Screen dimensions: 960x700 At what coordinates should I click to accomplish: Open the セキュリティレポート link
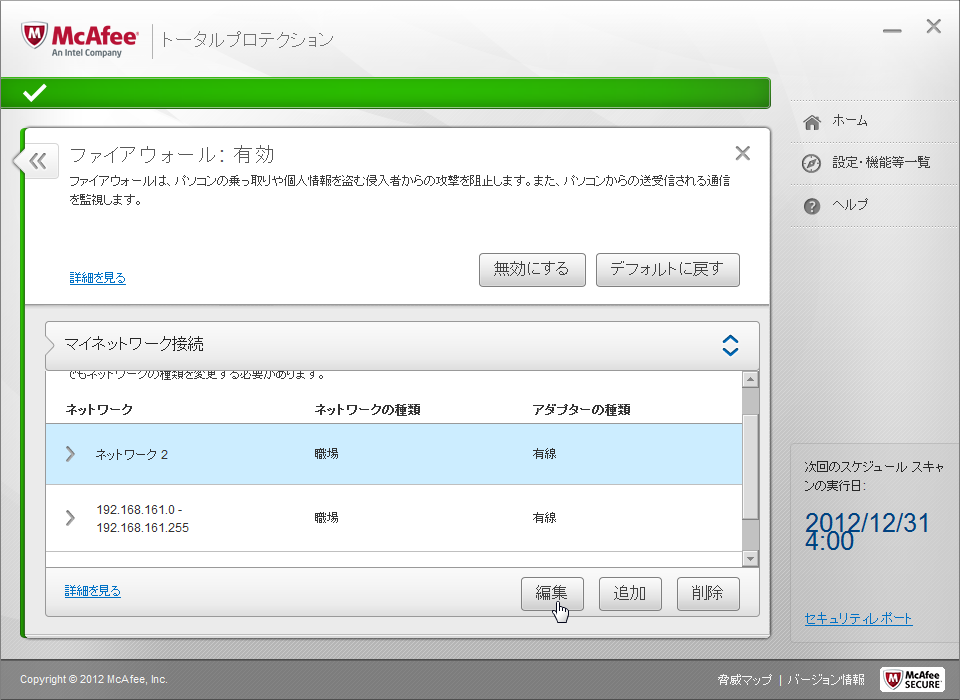pos(858,618)
